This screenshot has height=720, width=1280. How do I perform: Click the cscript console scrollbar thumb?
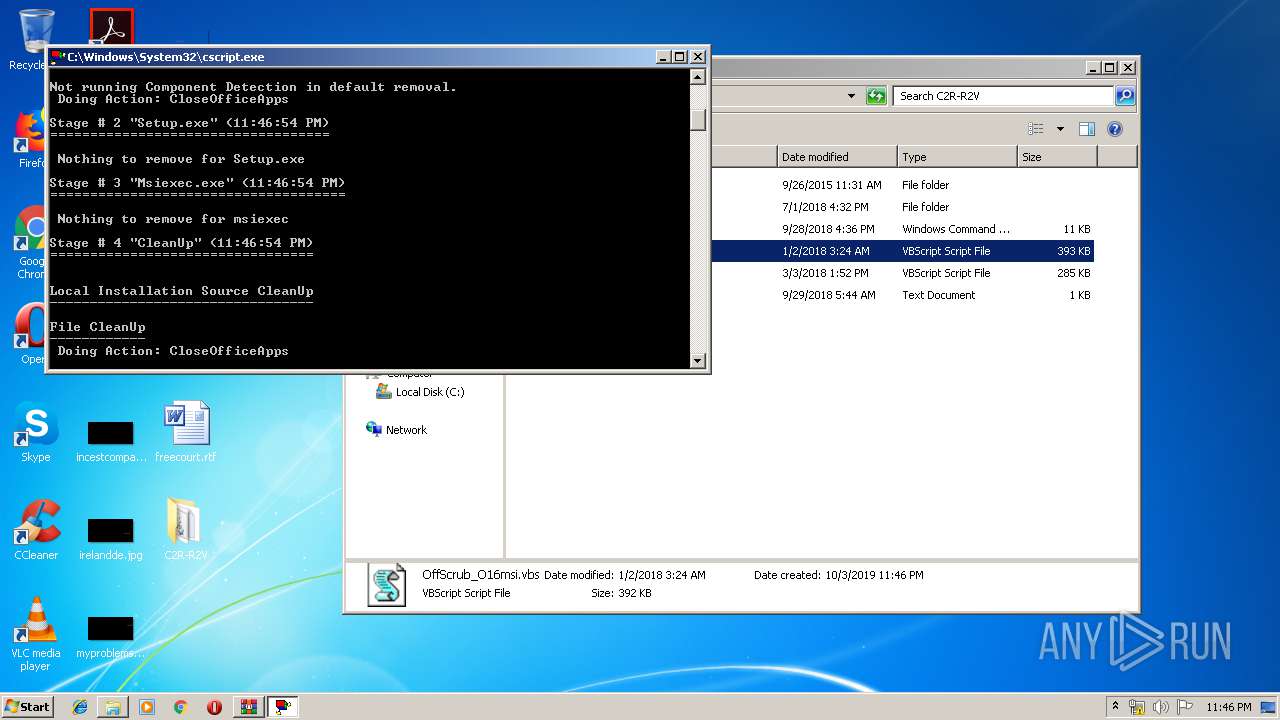(698, 120)
